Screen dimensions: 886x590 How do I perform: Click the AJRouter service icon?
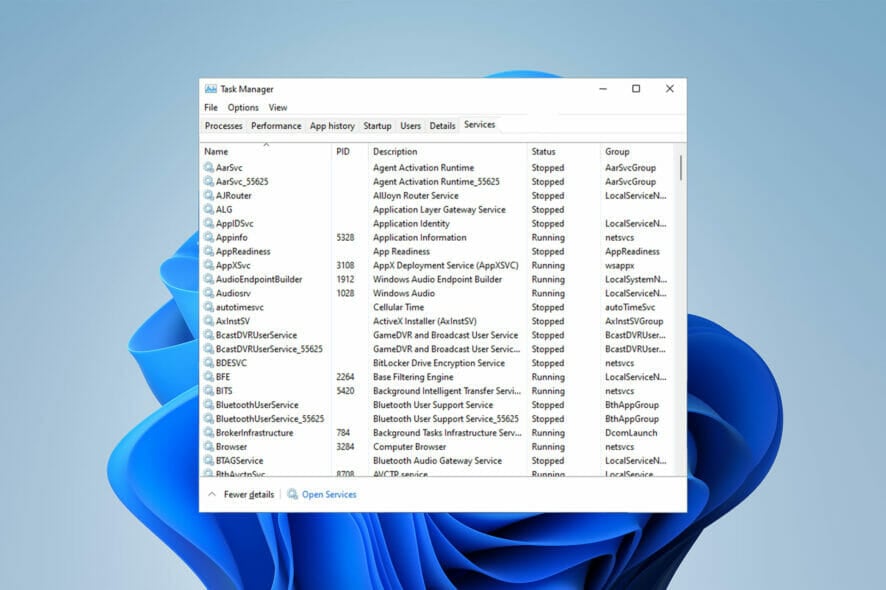207,195
